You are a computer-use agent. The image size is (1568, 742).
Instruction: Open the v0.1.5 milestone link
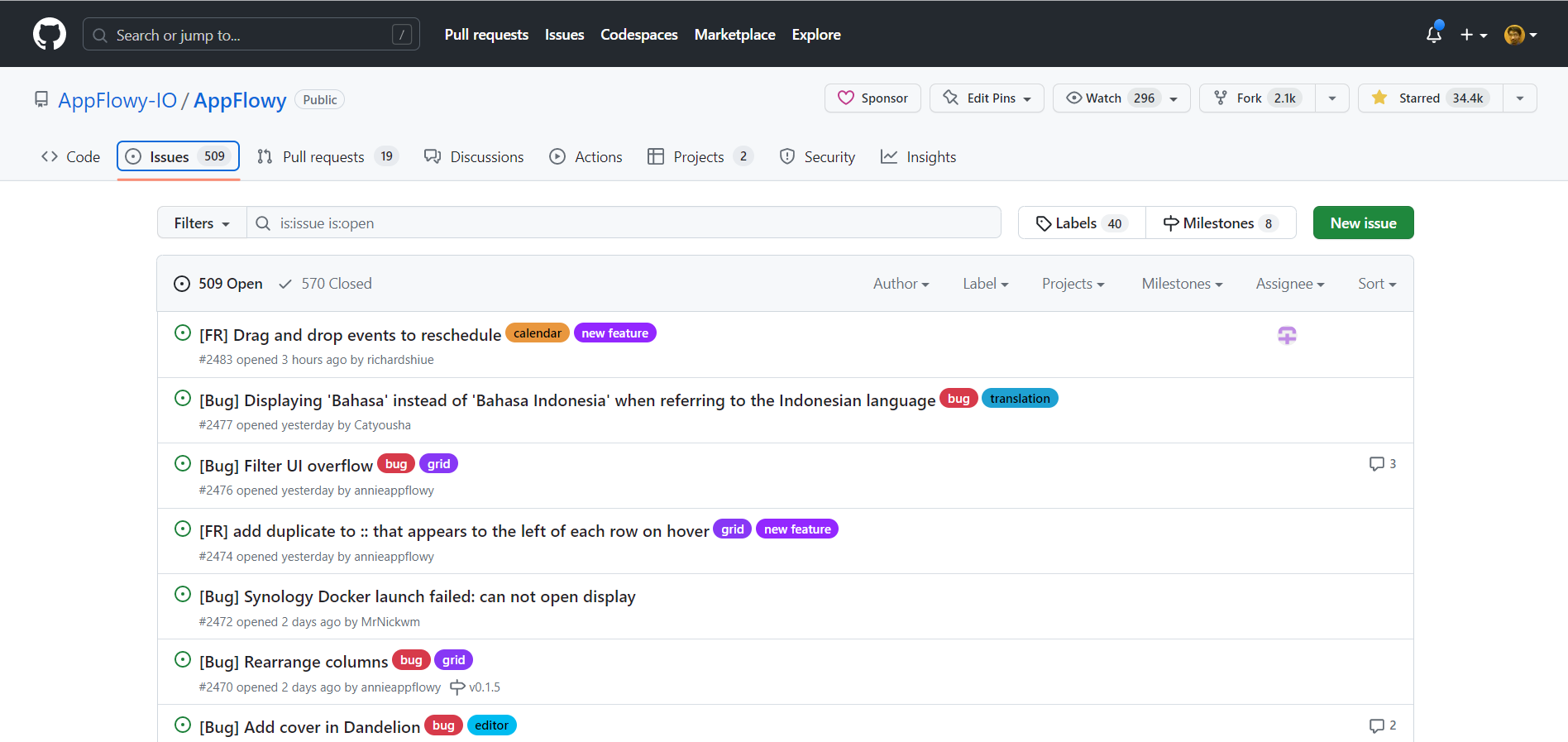475,687
